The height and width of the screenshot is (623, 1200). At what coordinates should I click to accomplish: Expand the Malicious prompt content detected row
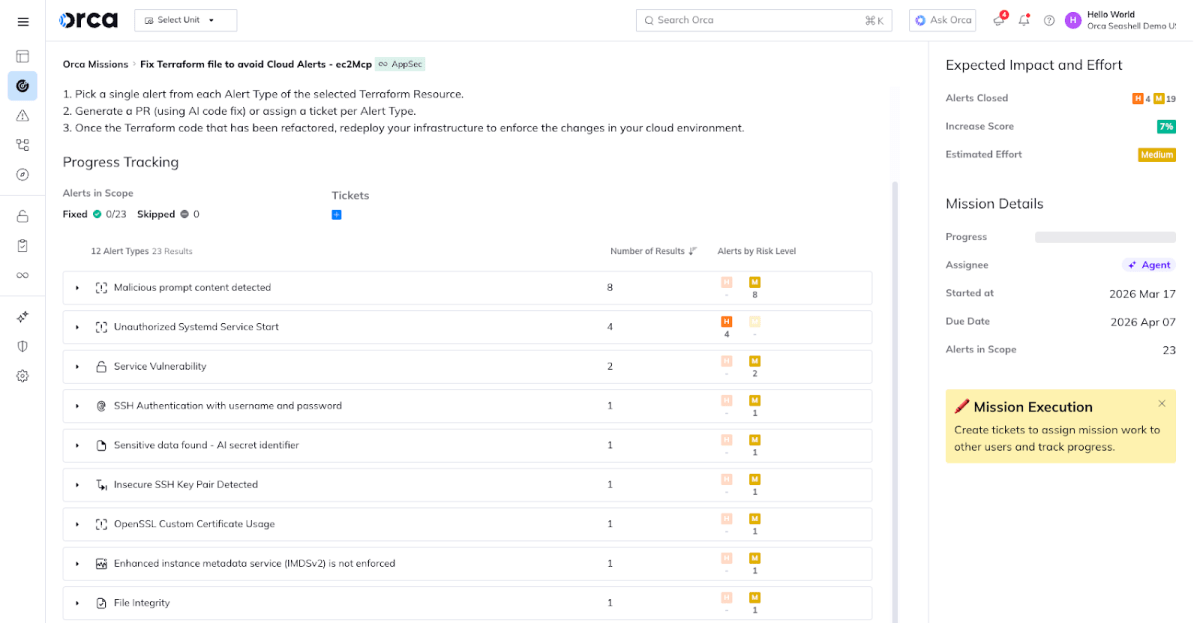pyautogui.click(x=78, y=288)
